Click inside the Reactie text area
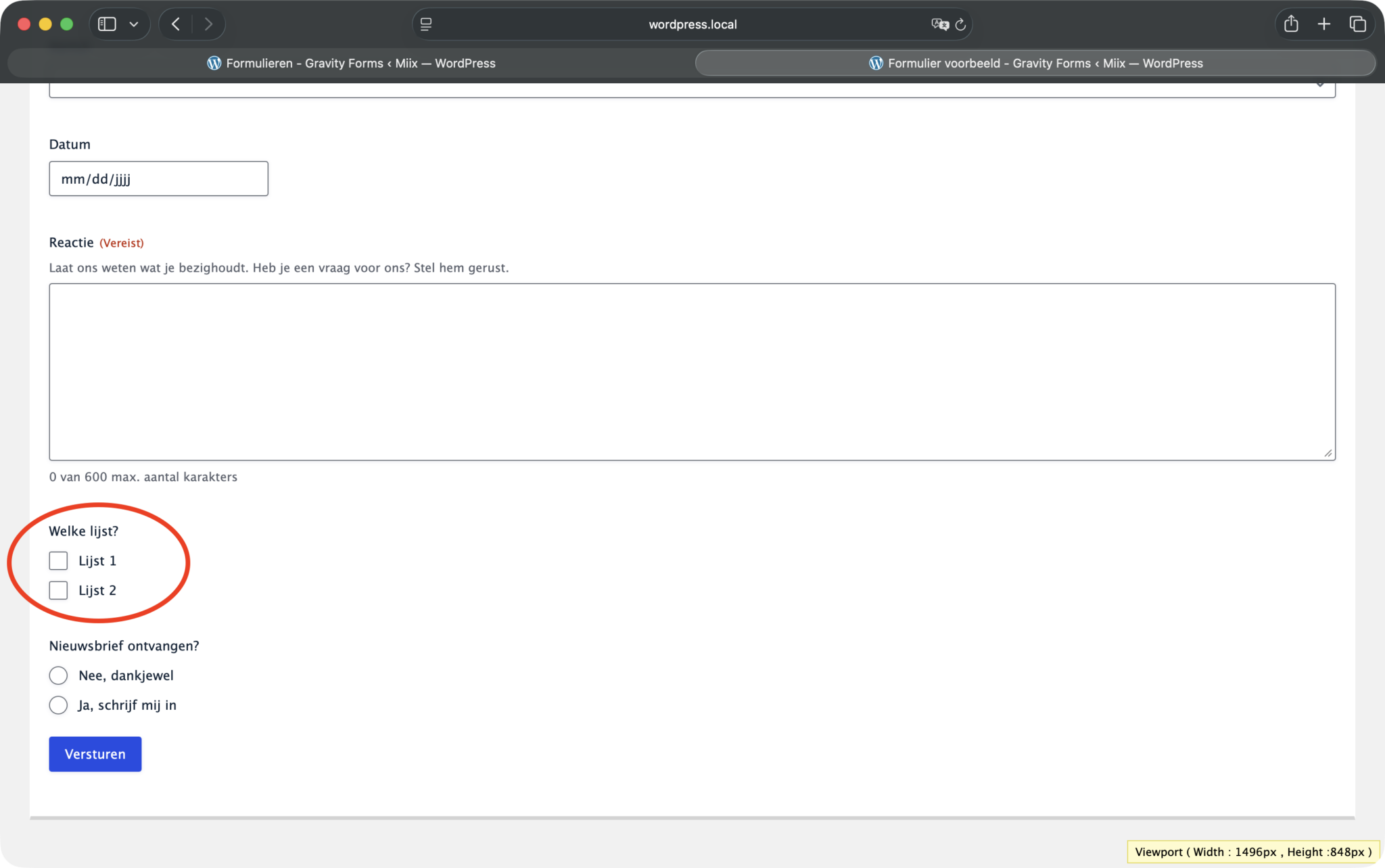This screenshot has height=868, width=1385. 692,372
